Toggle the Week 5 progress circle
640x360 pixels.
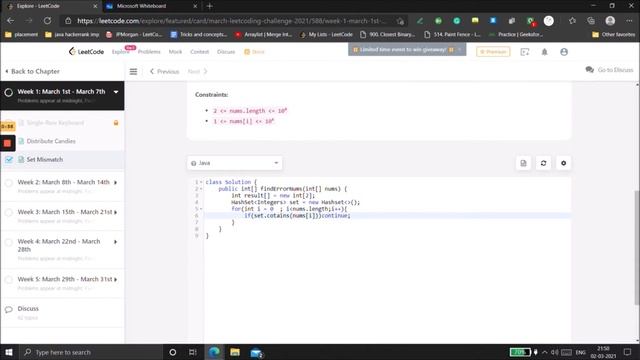click(9, 280)
